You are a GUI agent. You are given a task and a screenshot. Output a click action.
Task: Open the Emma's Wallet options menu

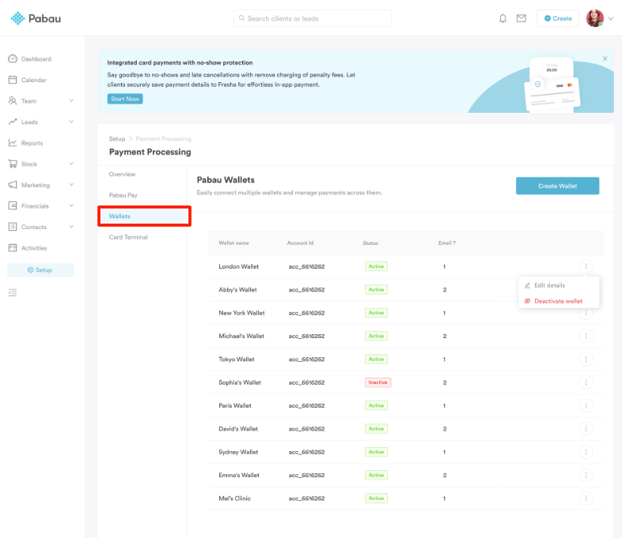point(586,475)
